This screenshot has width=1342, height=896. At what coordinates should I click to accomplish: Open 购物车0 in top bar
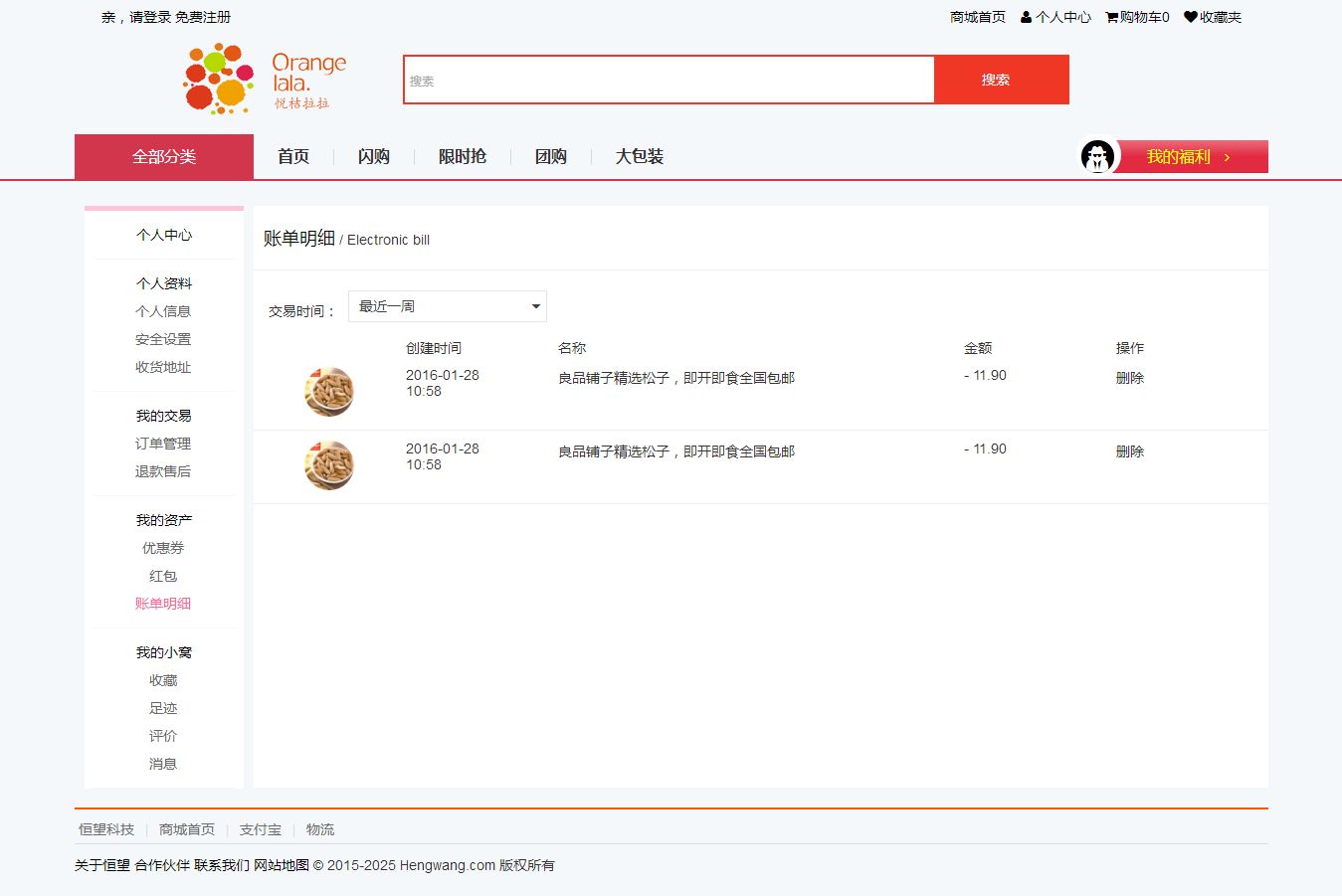coord(1145,17)
